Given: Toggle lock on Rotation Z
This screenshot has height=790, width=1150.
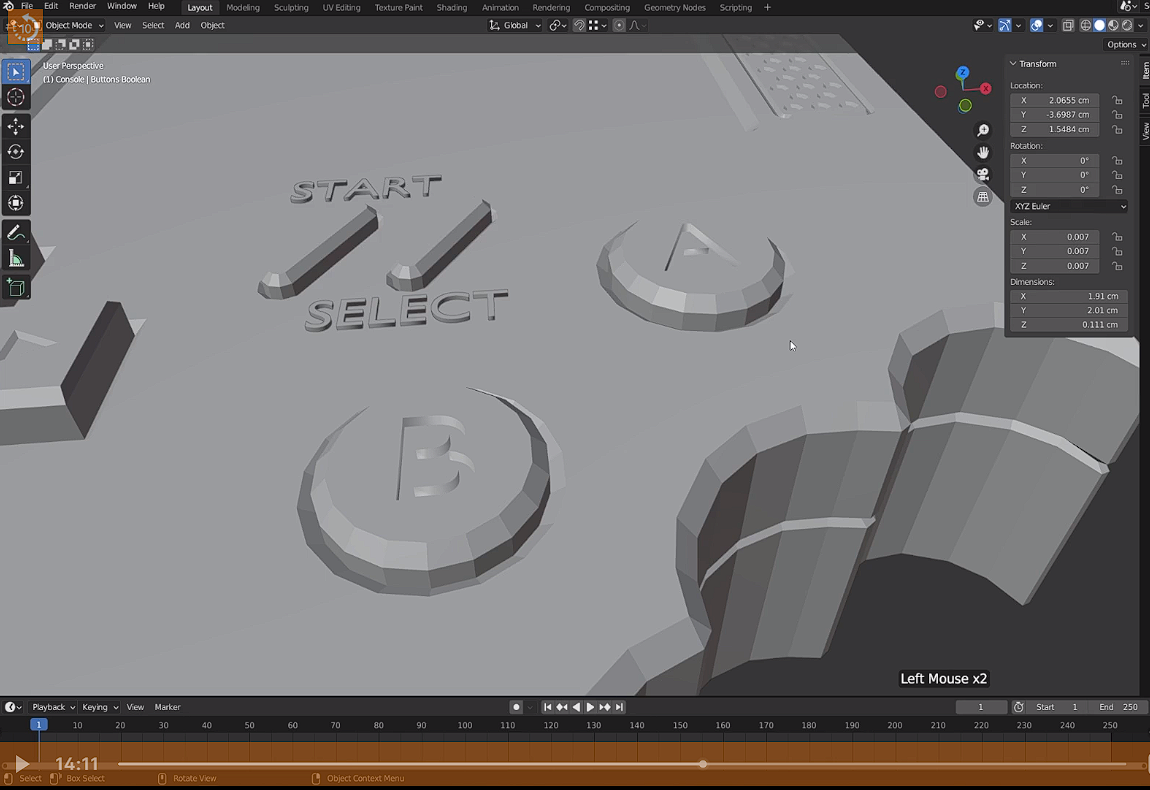Looking at the screenshot, I should [x=1116, y=190].
